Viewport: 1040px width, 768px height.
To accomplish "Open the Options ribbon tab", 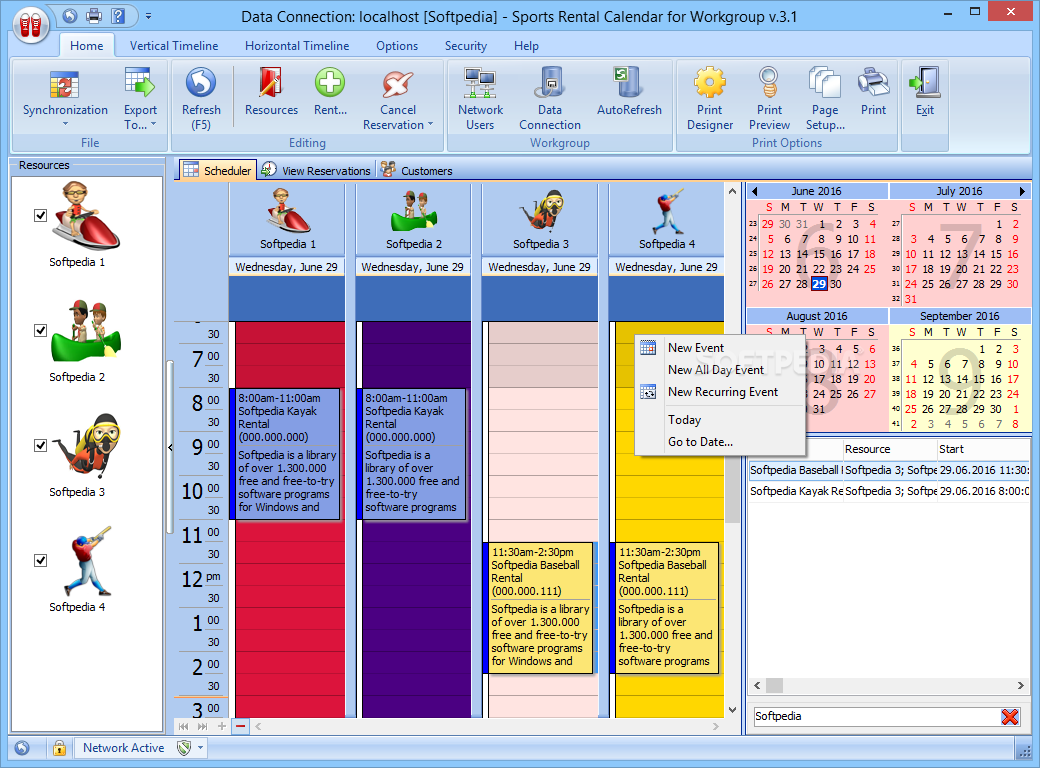I will coord(397,46).
